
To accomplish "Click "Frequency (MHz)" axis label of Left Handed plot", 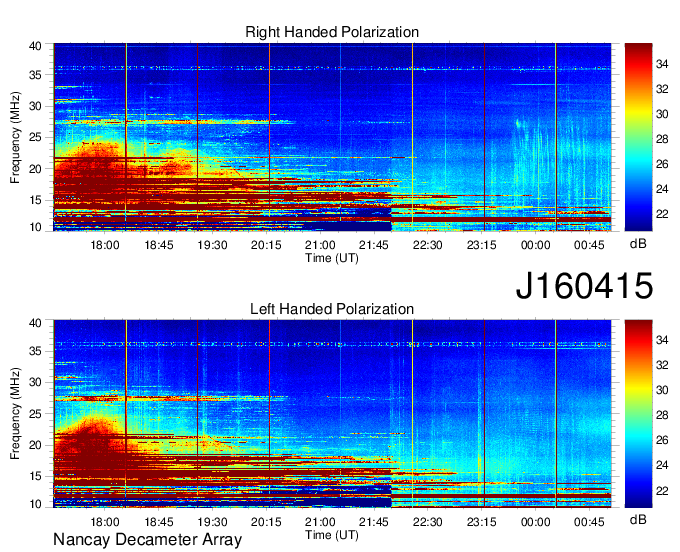I will [x=15, y=414].
